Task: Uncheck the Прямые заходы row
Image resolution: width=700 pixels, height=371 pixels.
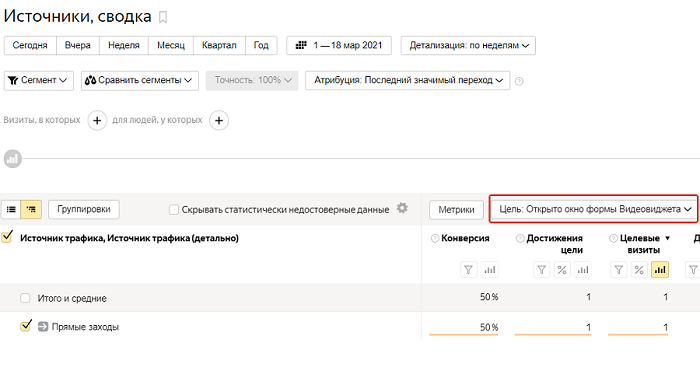Action: [26, 326]
